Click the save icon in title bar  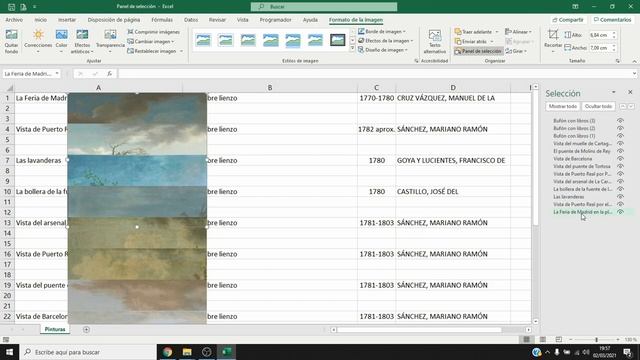click(11, 7)
